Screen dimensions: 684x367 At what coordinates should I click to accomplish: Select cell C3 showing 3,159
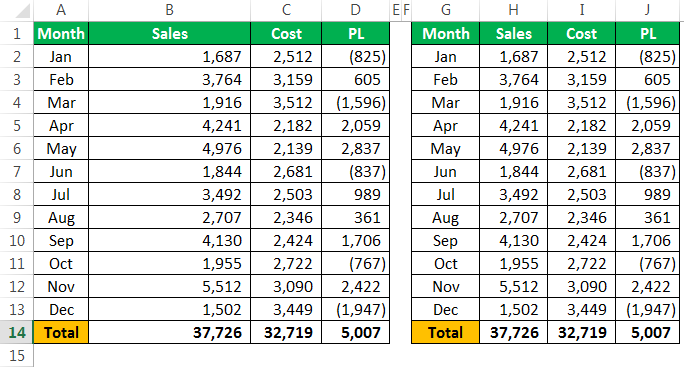click(286, 79)
